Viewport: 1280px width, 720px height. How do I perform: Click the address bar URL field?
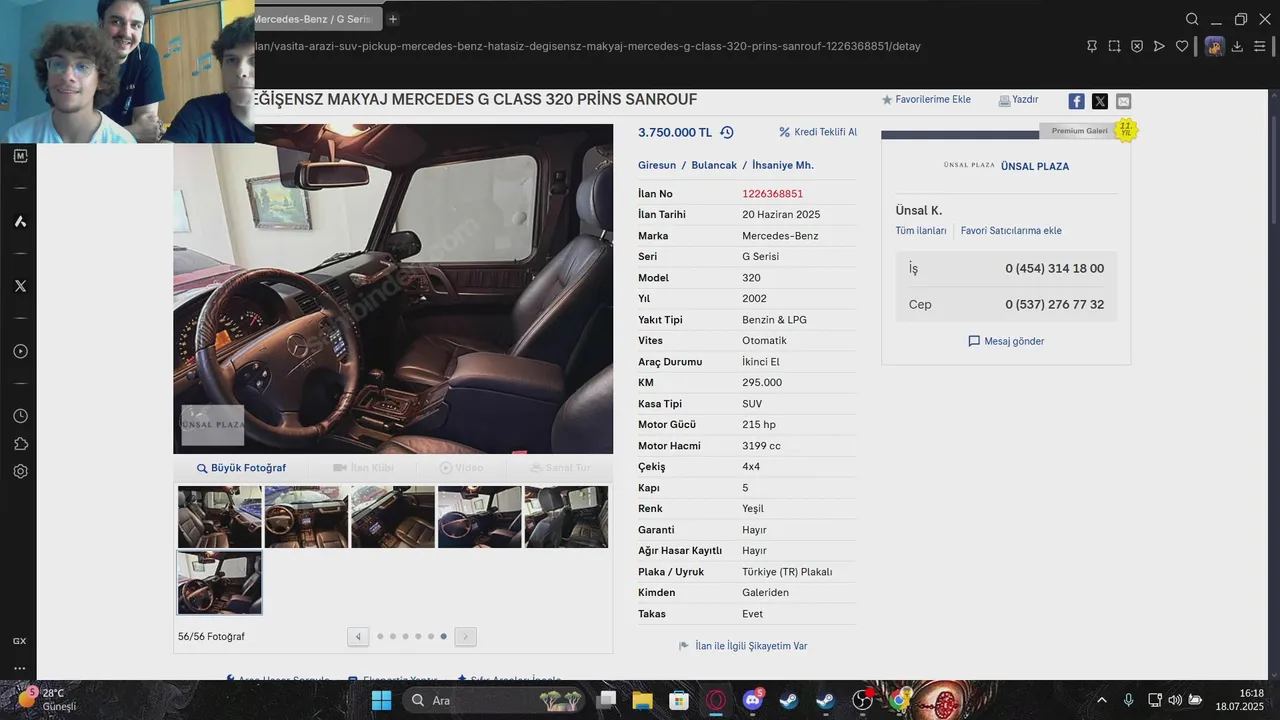[x=660, y=46]
